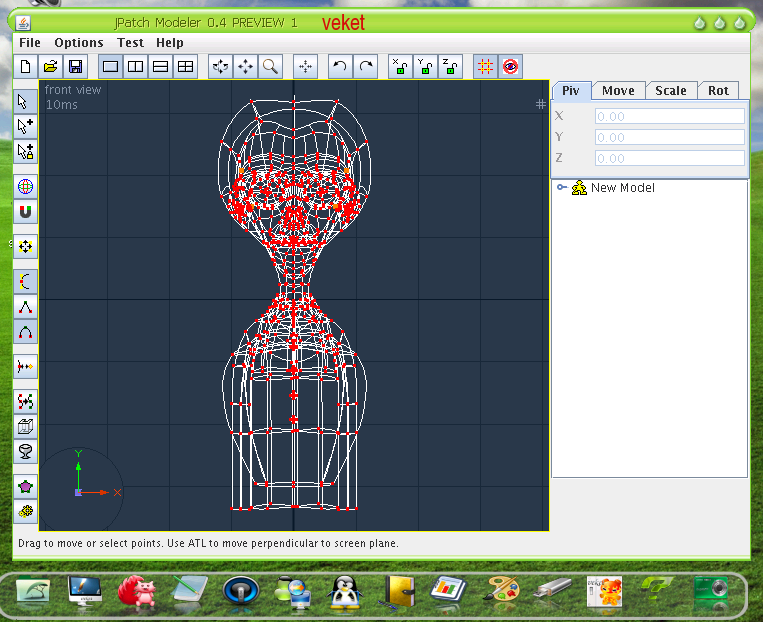Open the Test menu
This screenshot has height=622, width=763.
(130, 43)
